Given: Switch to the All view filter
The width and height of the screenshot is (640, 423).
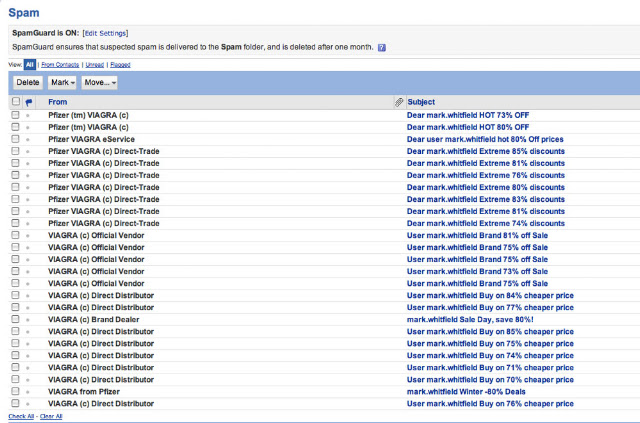Looking at the screenshot, I should point(30,65).
